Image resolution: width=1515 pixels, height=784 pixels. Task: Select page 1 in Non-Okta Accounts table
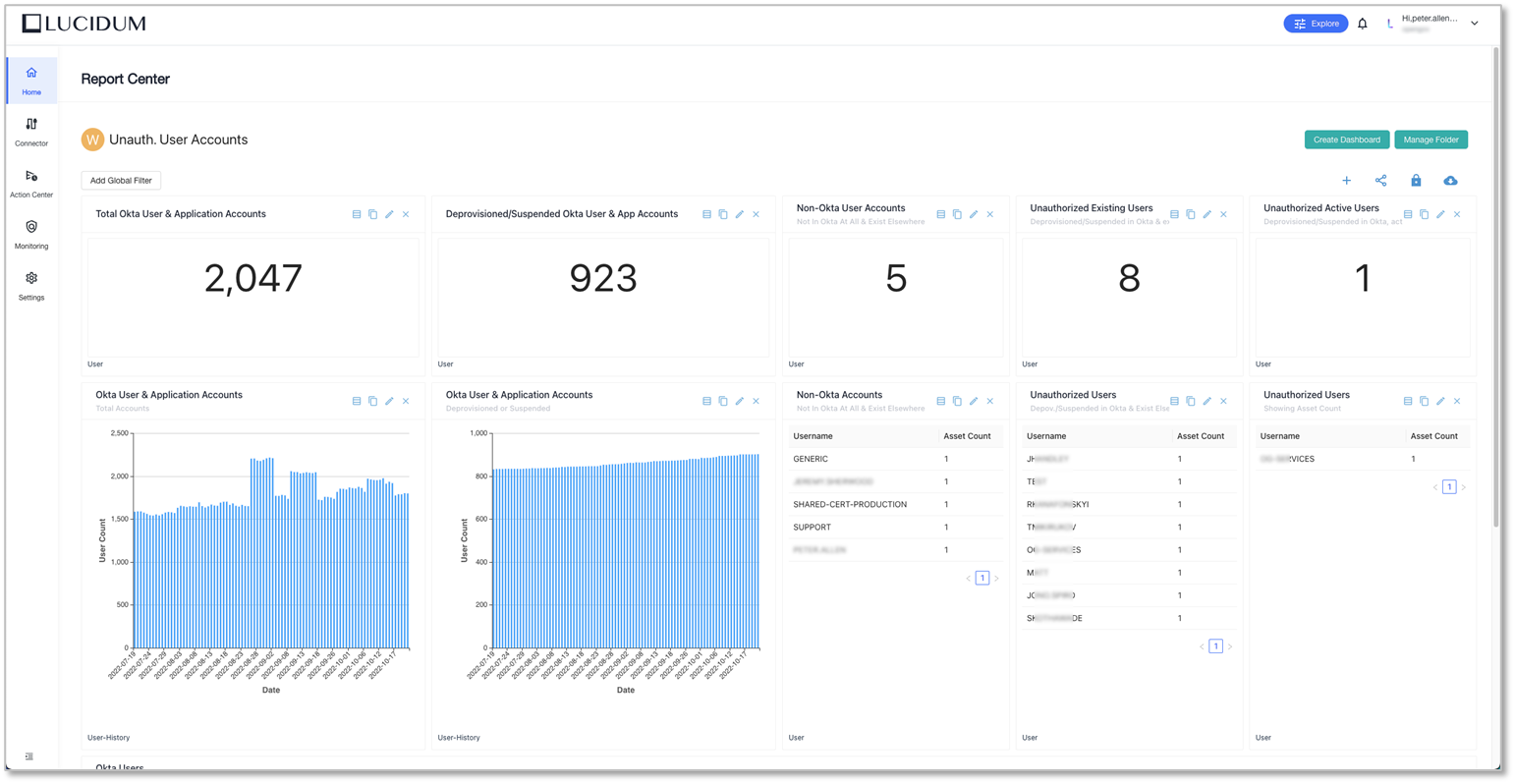click(x=982, y=579)
